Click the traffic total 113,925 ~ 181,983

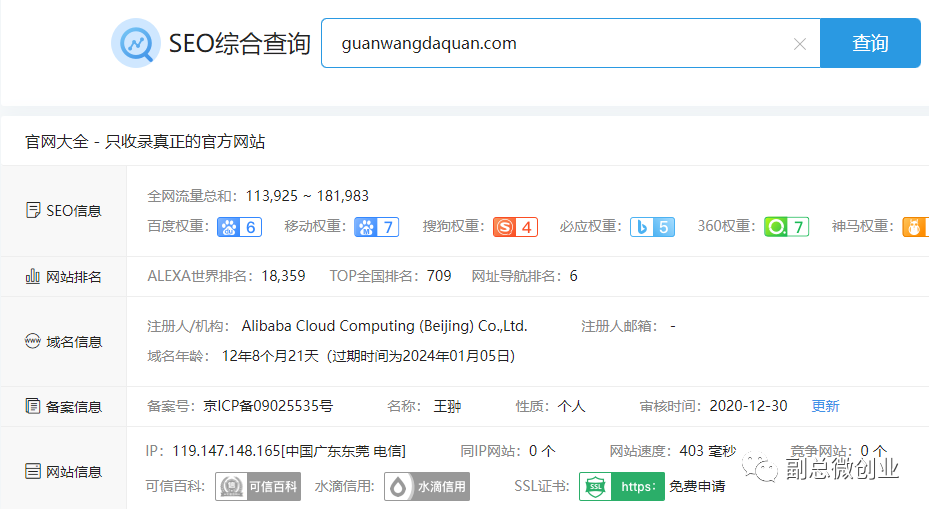[307, 196]
